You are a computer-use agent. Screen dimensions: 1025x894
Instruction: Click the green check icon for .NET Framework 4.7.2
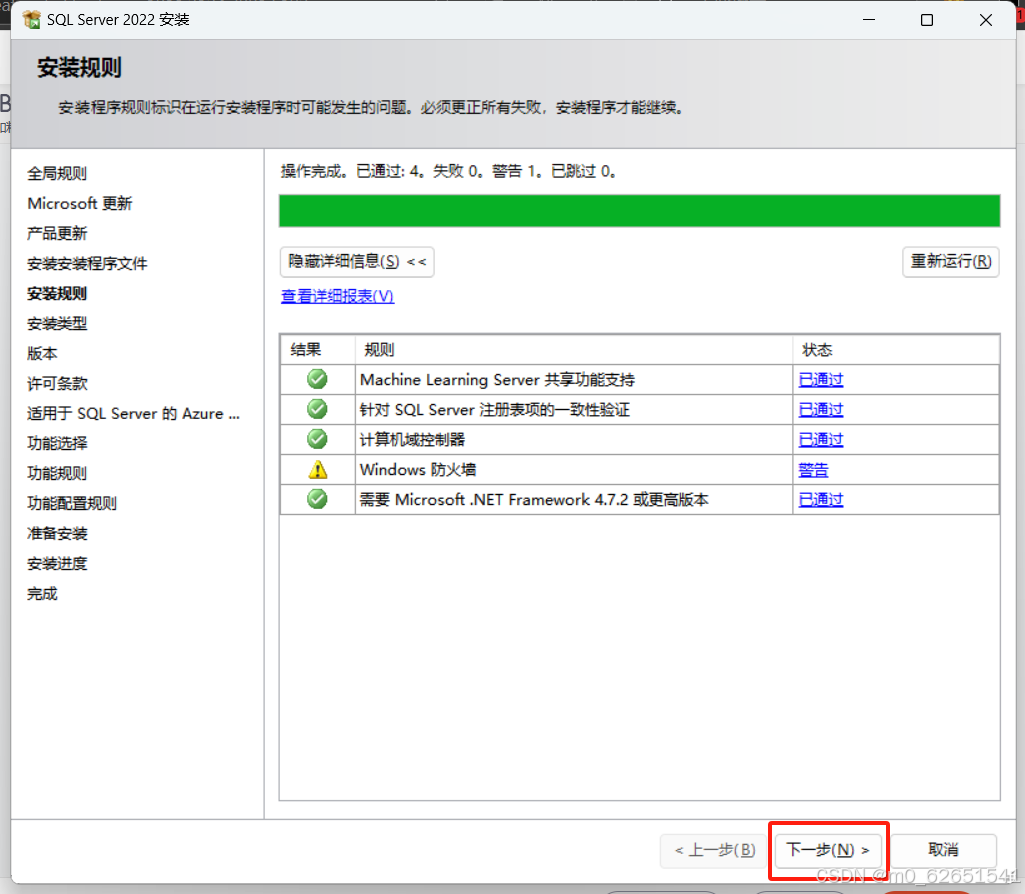coord(317,499)
